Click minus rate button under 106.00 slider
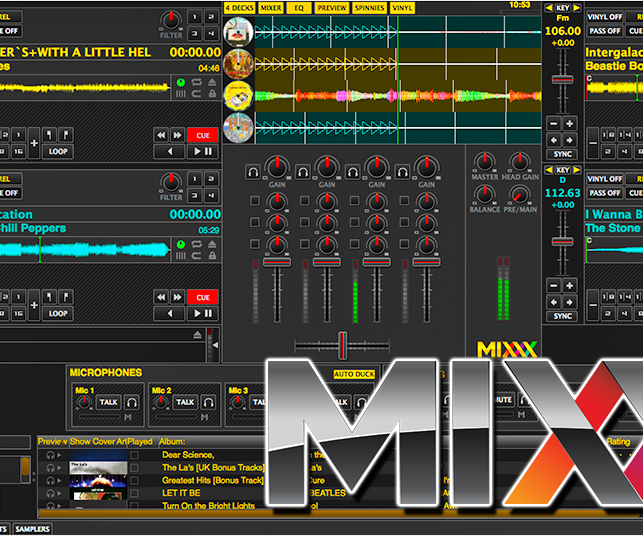Viewport: 643px width, 536px height. point(554,123)
